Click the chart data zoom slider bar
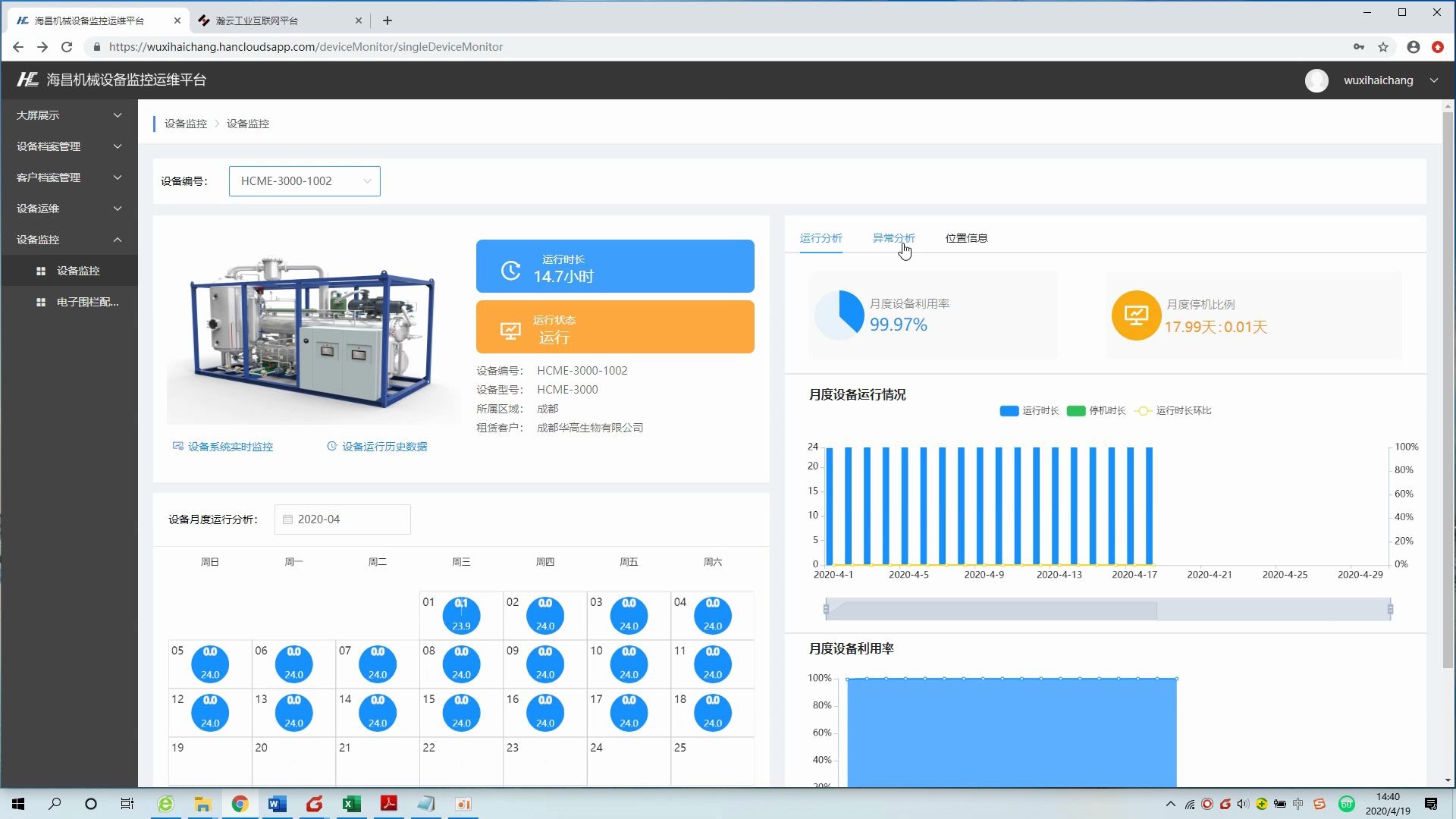This screenshot has height=819, width=1456. 1108,609
